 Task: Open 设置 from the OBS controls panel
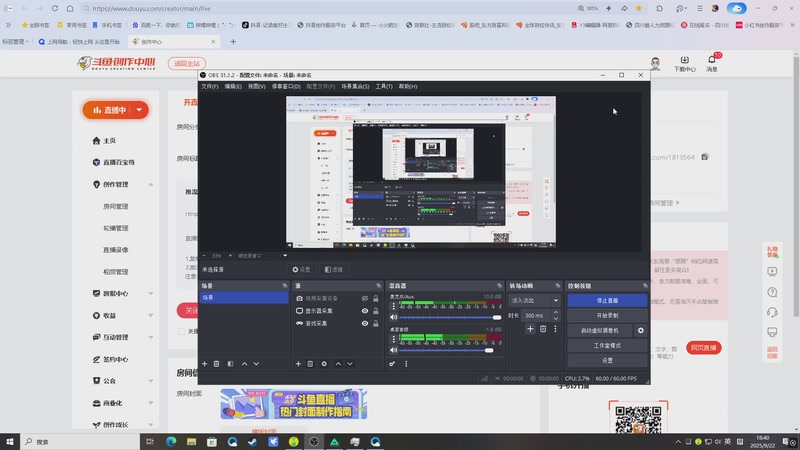[607, 360]
